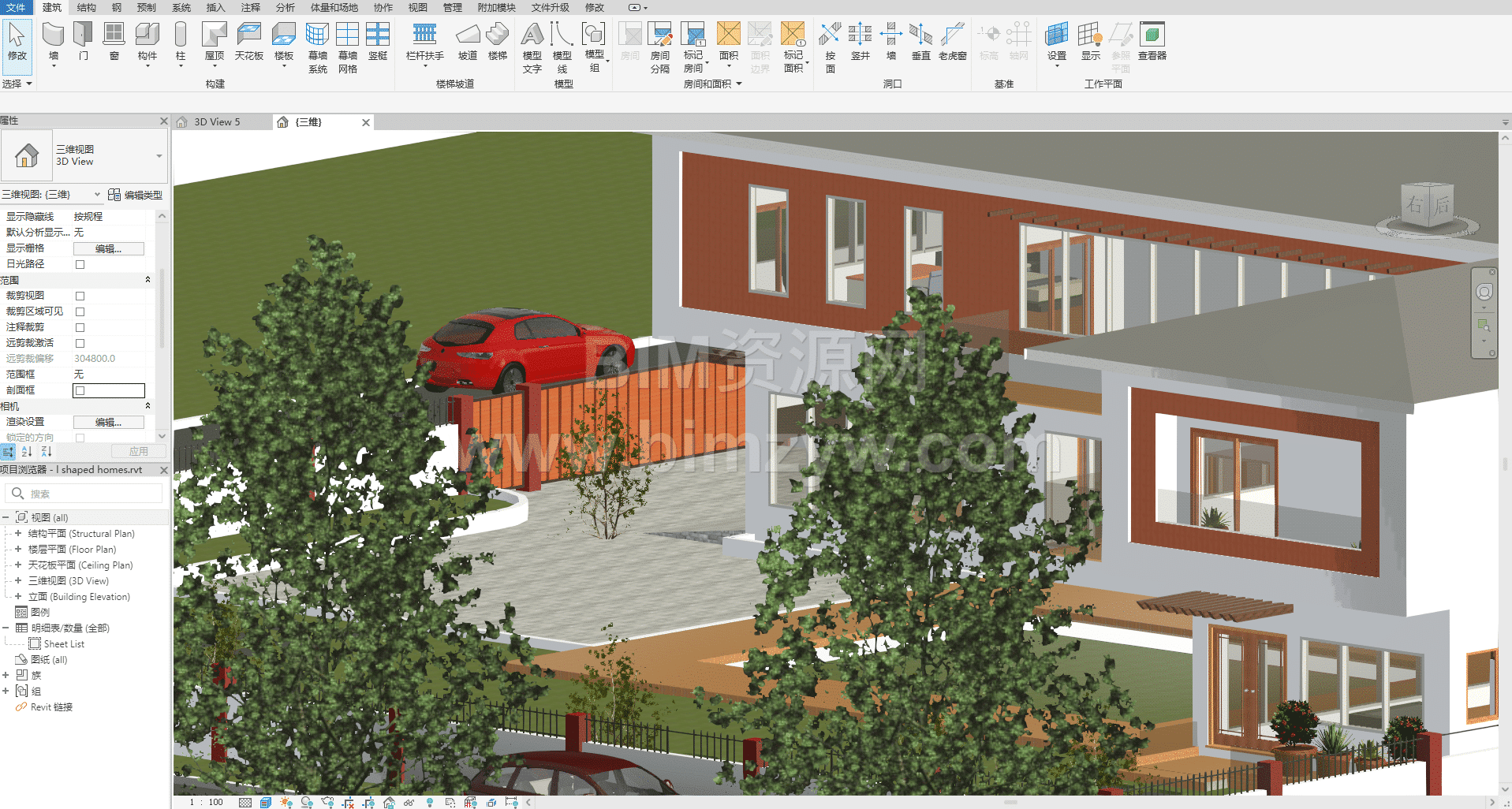Switch to the 3D View 5 tab
This screenshot has width=1512, height=809.
(216, 122)
